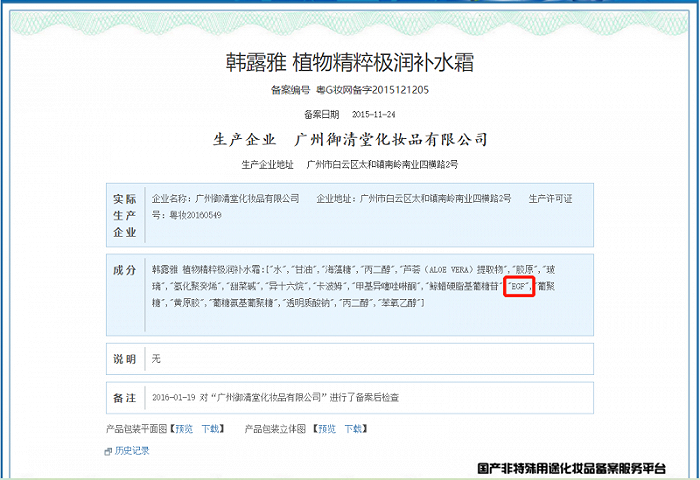Click the 成分 section label
The height and width of the screenshot is (480, 700).
125,270
